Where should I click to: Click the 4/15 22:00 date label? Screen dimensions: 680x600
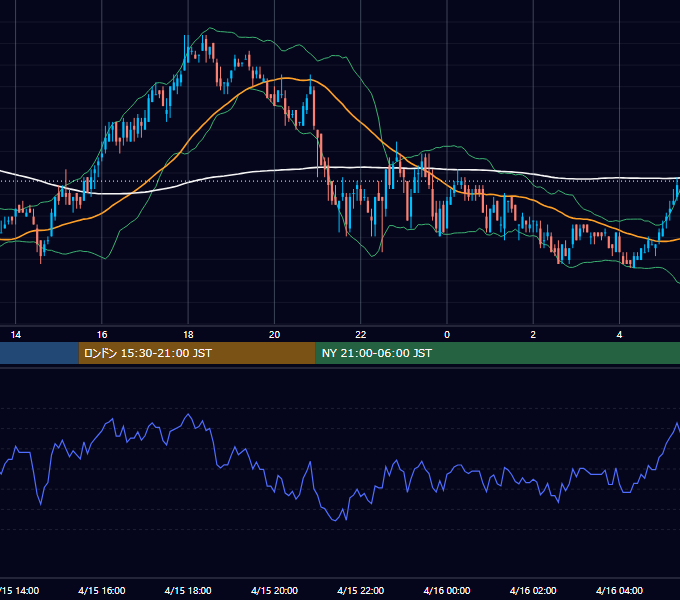tap(361, 590)
